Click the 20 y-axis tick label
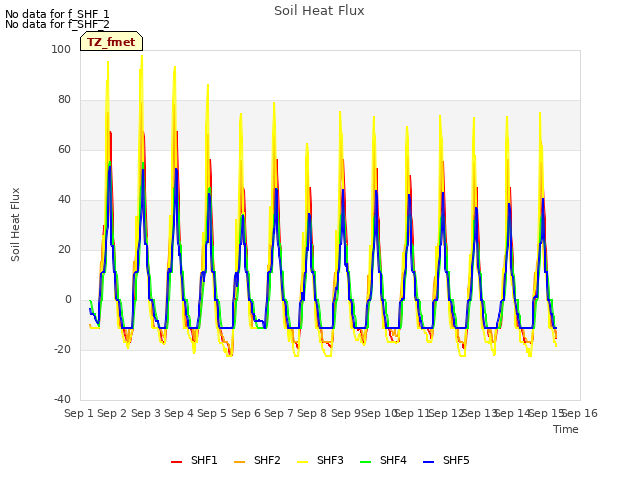This screenshot has height=480, width=640. 64,249
